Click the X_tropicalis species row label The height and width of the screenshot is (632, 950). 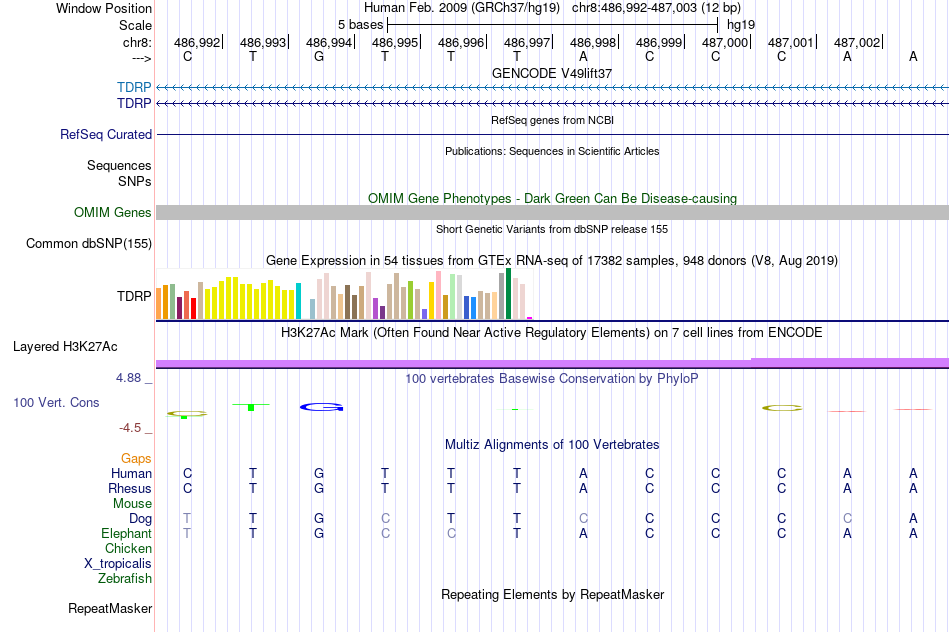(118, 564)
